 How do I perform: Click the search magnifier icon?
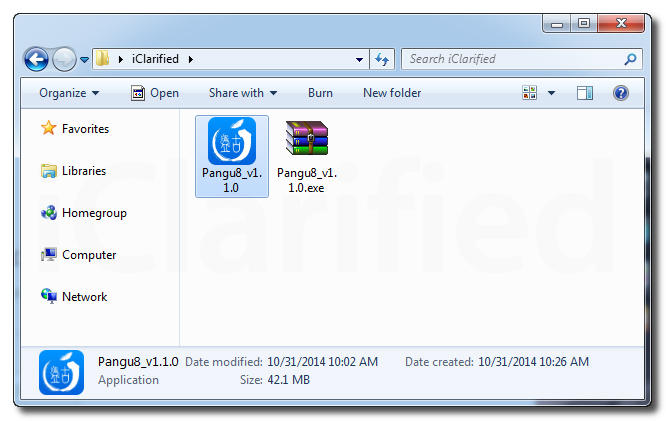[630, 59]
